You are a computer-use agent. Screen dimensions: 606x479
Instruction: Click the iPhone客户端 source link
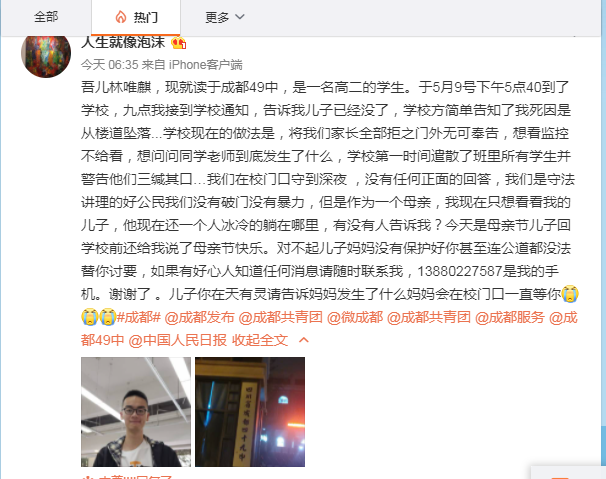[x=206, y=65]
